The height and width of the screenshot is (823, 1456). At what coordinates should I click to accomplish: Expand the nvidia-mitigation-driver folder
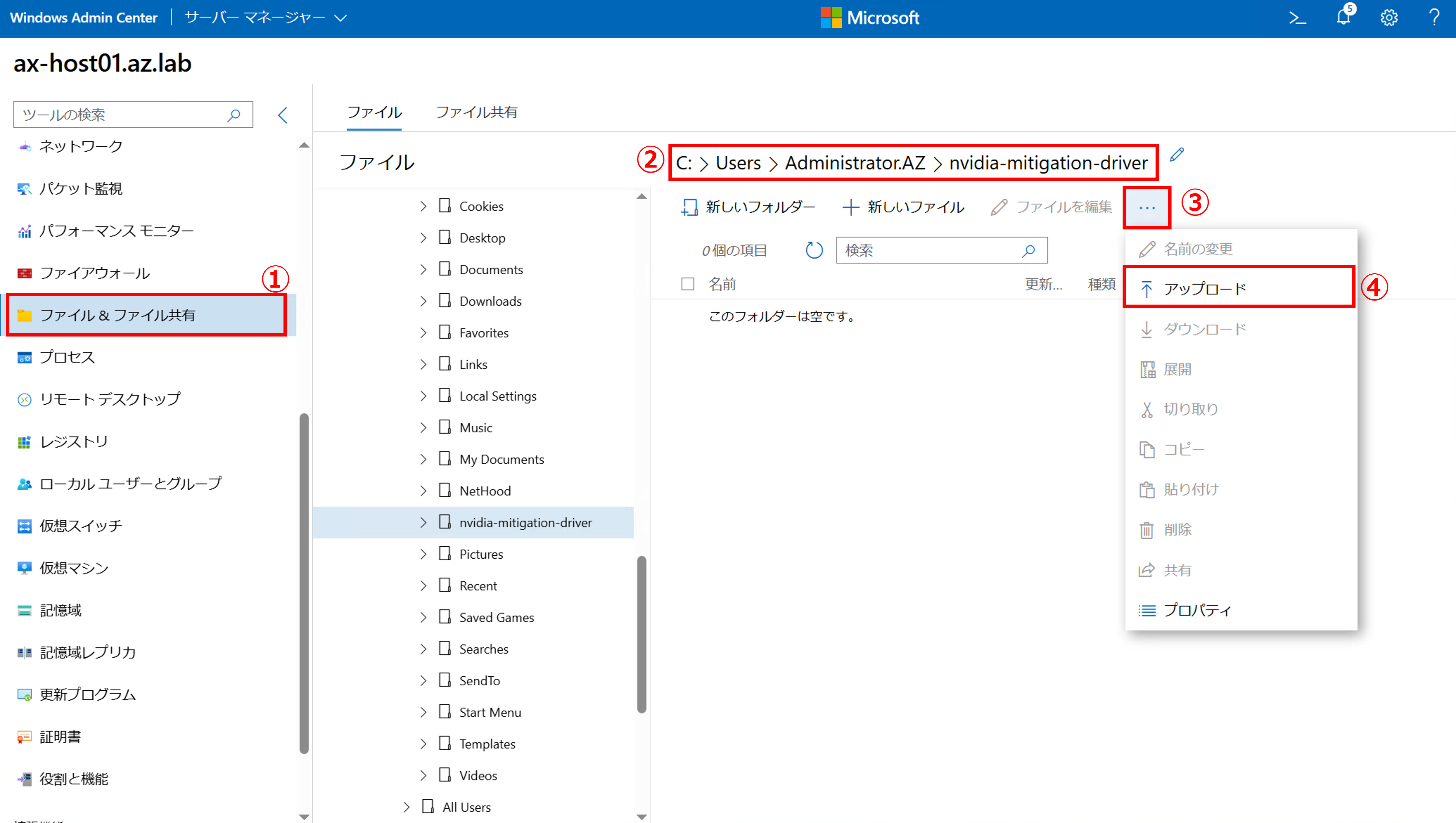click(423, 523)
